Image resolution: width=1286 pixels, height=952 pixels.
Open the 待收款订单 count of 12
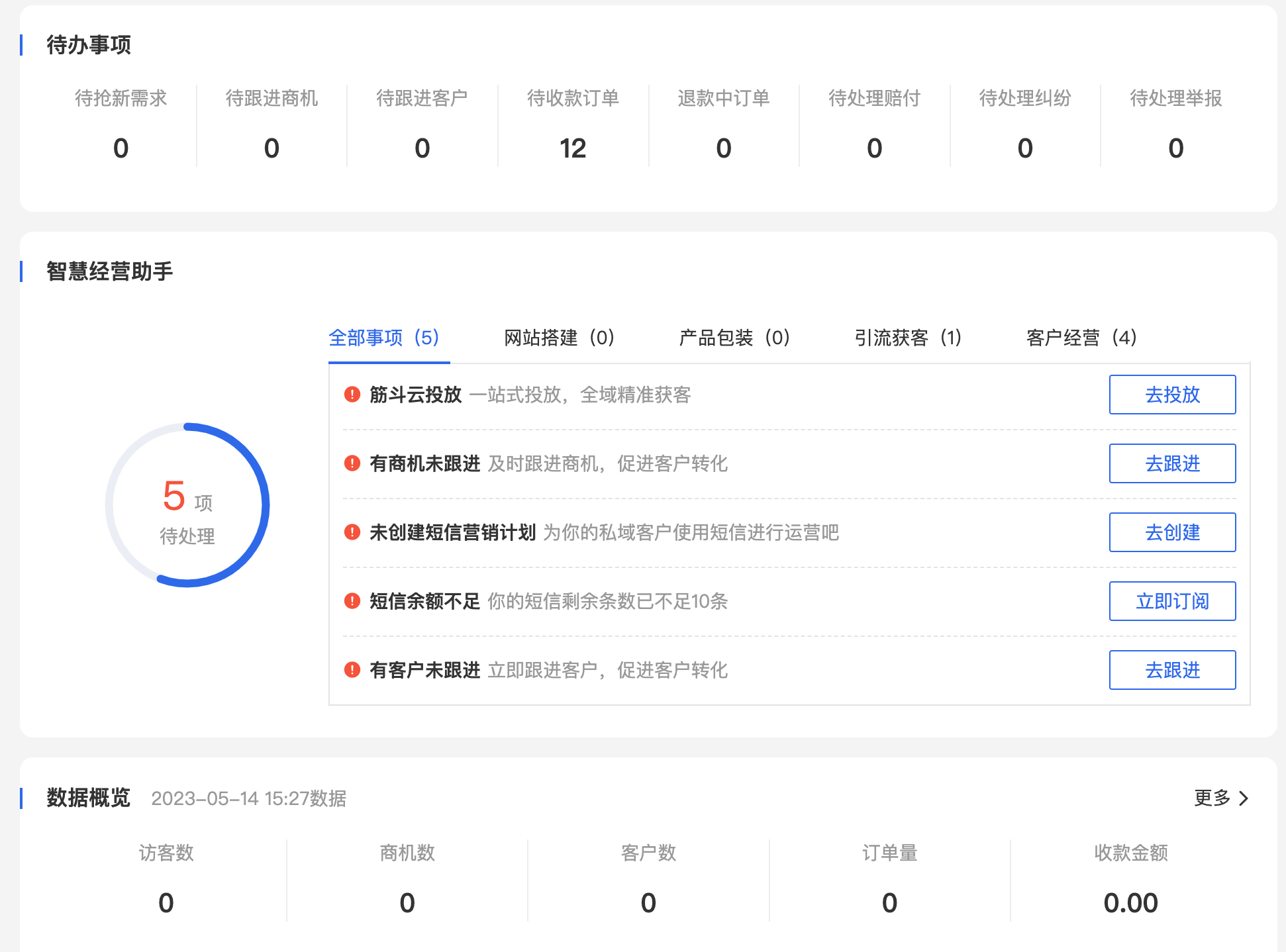pos(573,148)
